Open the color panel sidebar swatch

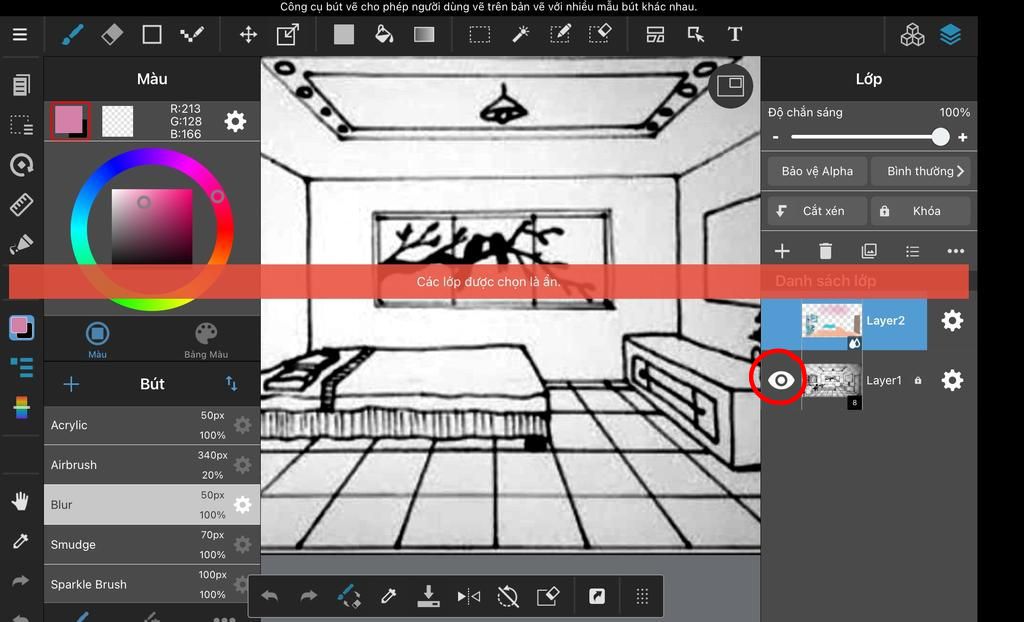(21, 328)
